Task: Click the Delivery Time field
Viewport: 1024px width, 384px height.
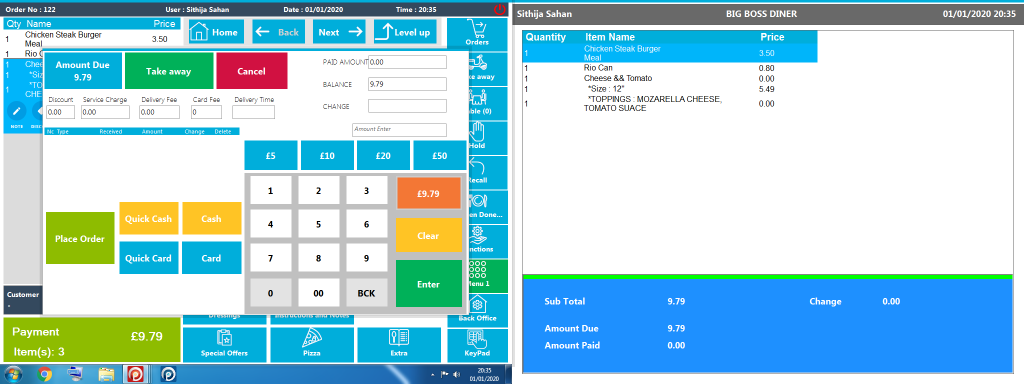Action: [253, 112]
